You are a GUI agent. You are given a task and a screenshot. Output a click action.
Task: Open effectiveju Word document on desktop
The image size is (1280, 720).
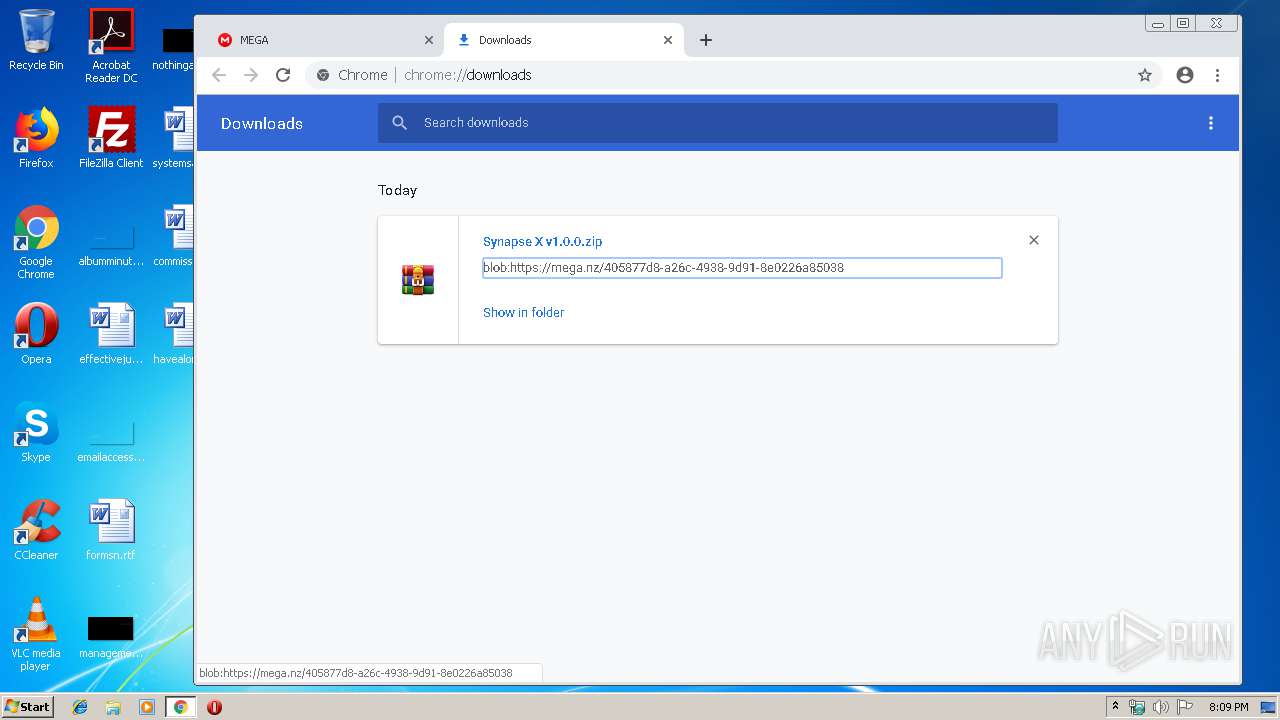click(x=111, y=334)
